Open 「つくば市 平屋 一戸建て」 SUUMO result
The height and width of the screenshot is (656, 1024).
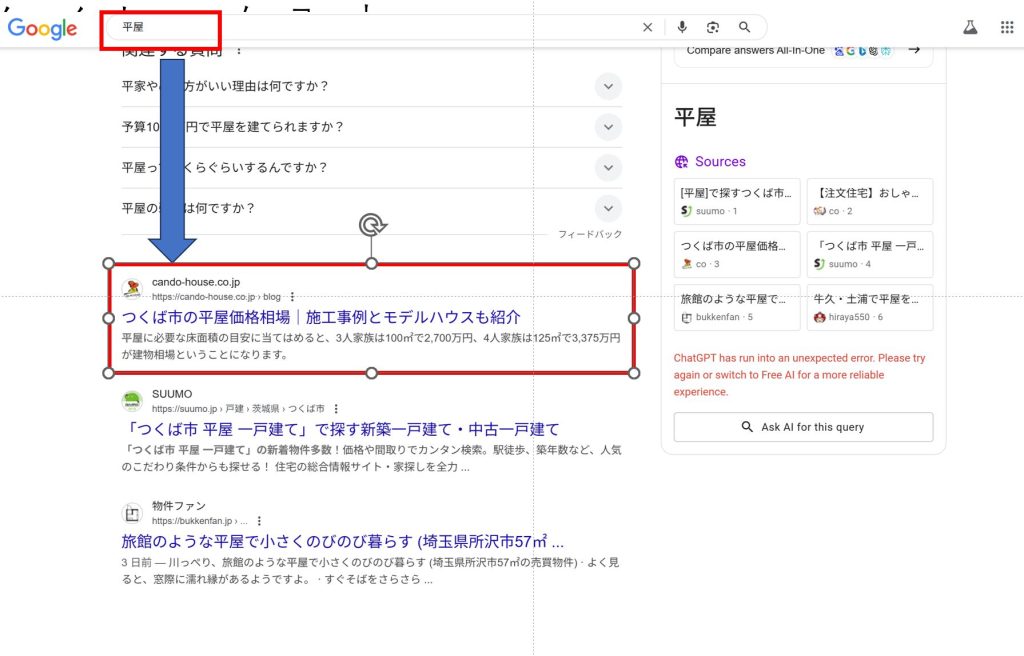[x=340, y=429]
